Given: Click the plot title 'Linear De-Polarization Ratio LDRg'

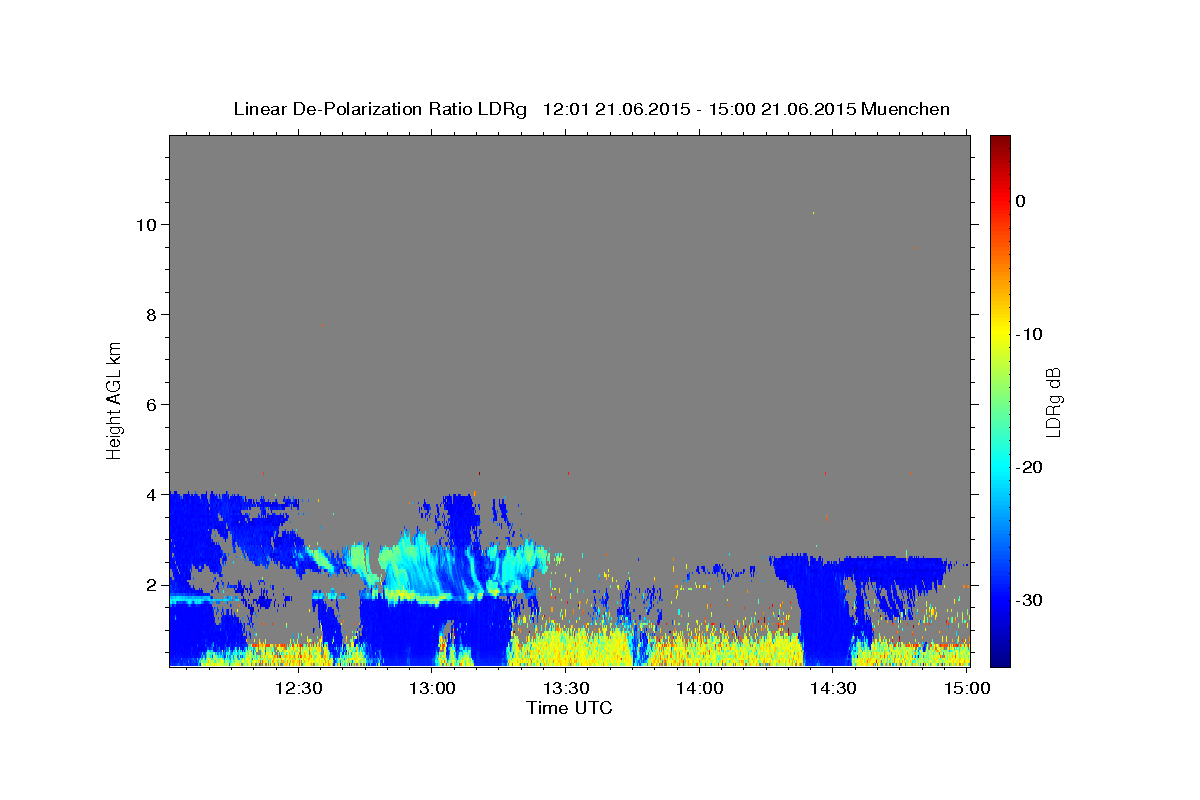Looking at the screenshot, I should pos(379,109).
